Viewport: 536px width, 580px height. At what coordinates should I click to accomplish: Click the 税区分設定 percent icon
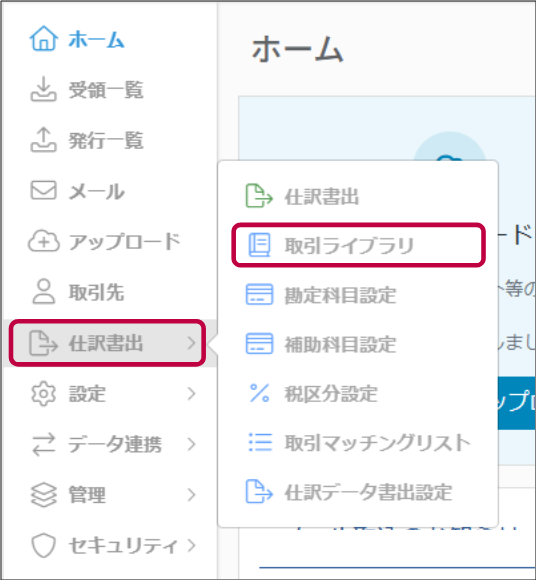pyautogui.click(x=259, y=393)
